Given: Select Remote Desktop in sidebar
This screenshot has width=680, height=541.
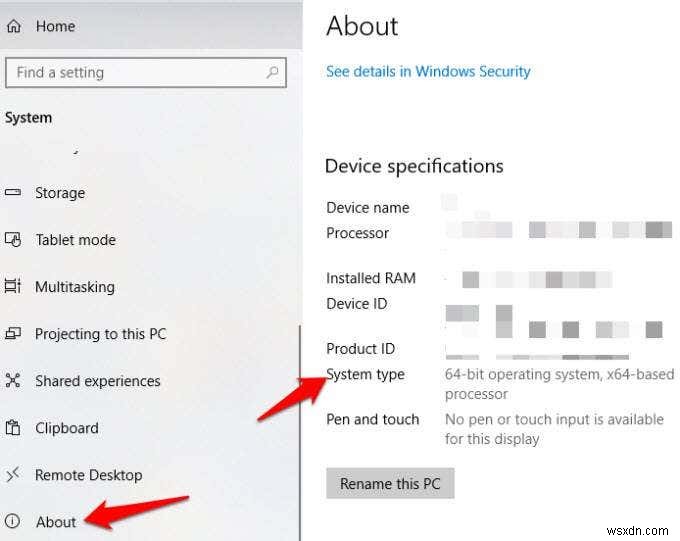Looking at the screenshot, I should pyautogui.click(x=88, y=475).
